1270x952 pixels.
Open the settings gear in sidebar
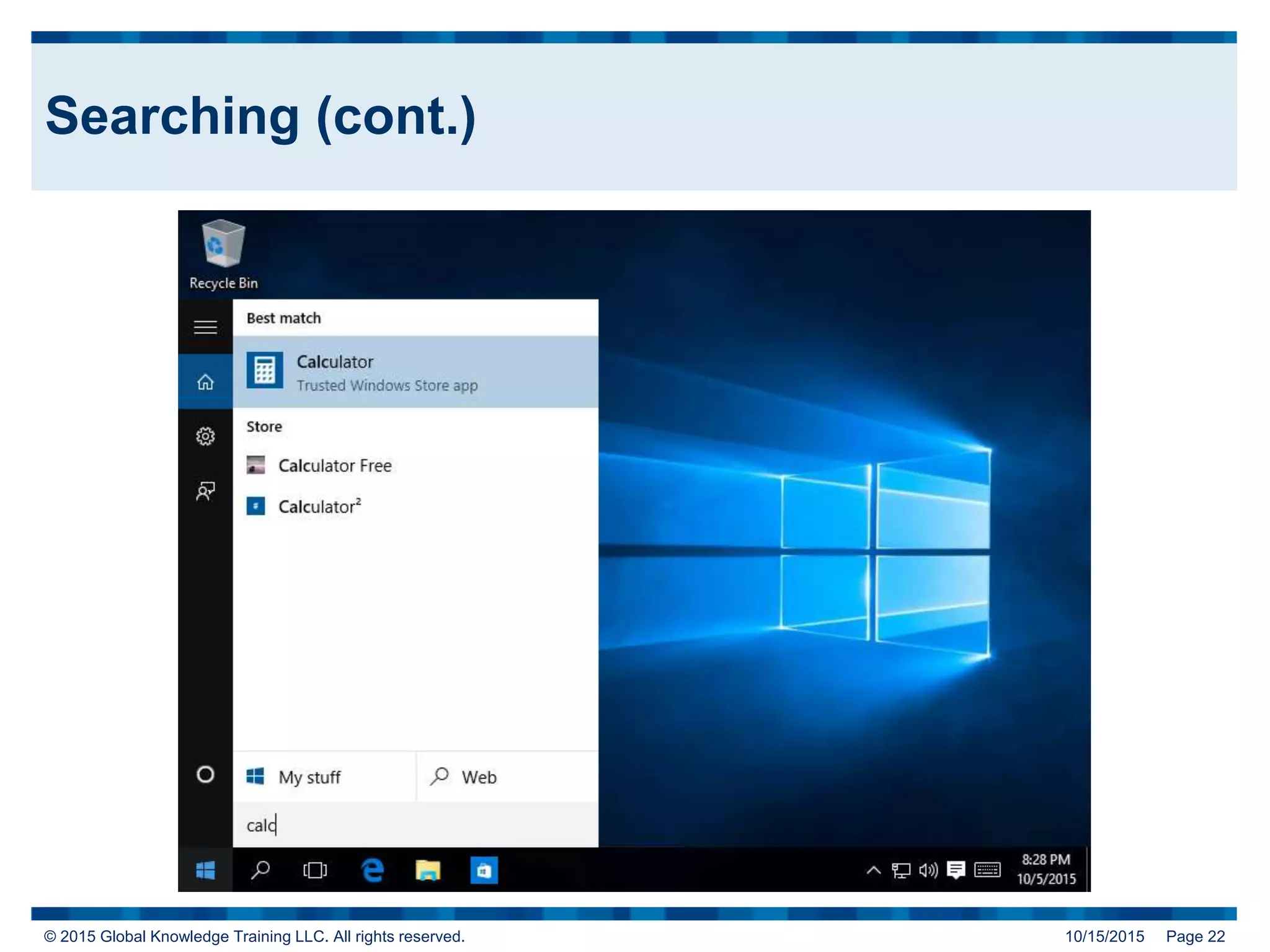[x=205, y=436]
